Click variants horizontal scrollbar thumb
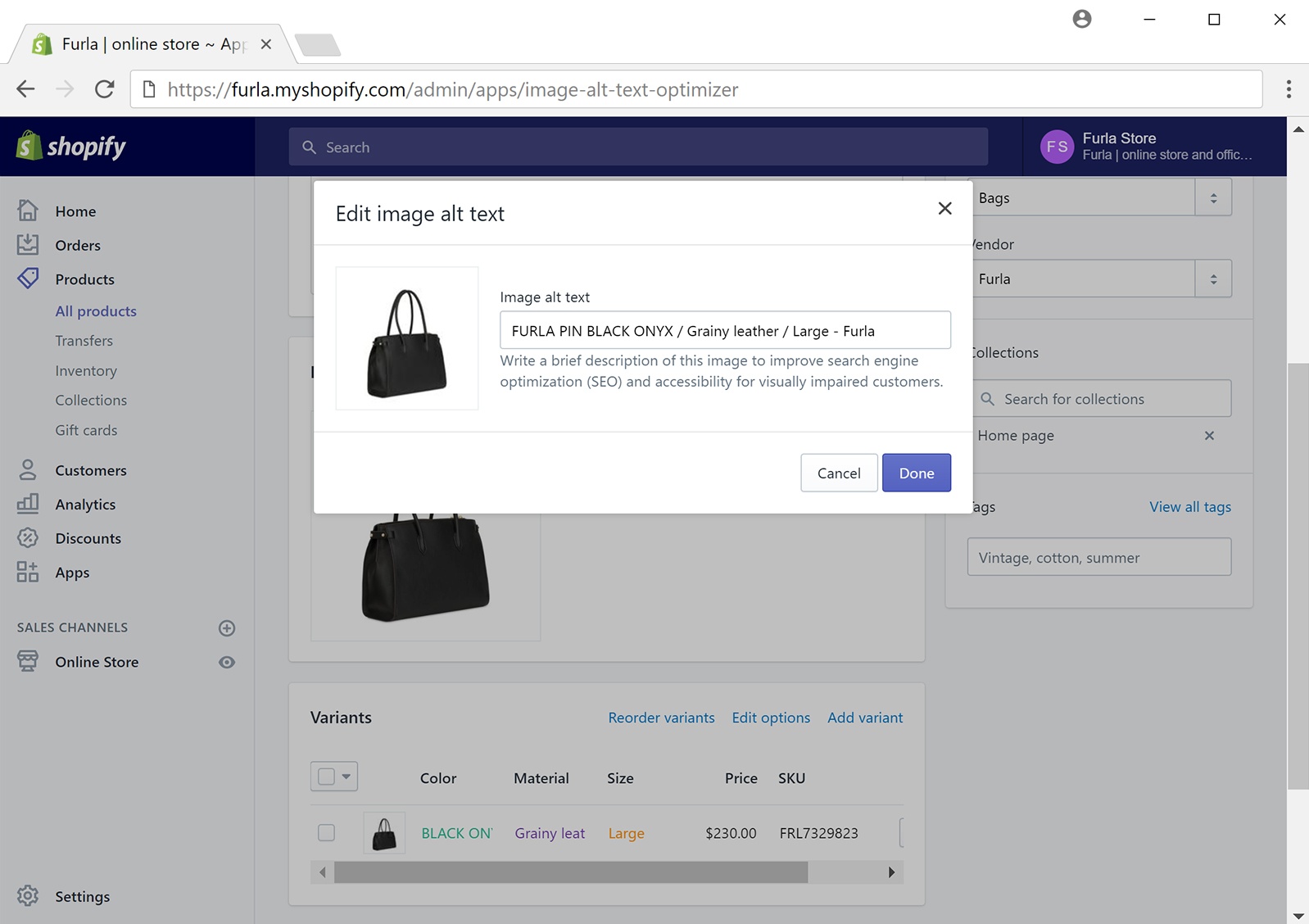 click(571, 872)
